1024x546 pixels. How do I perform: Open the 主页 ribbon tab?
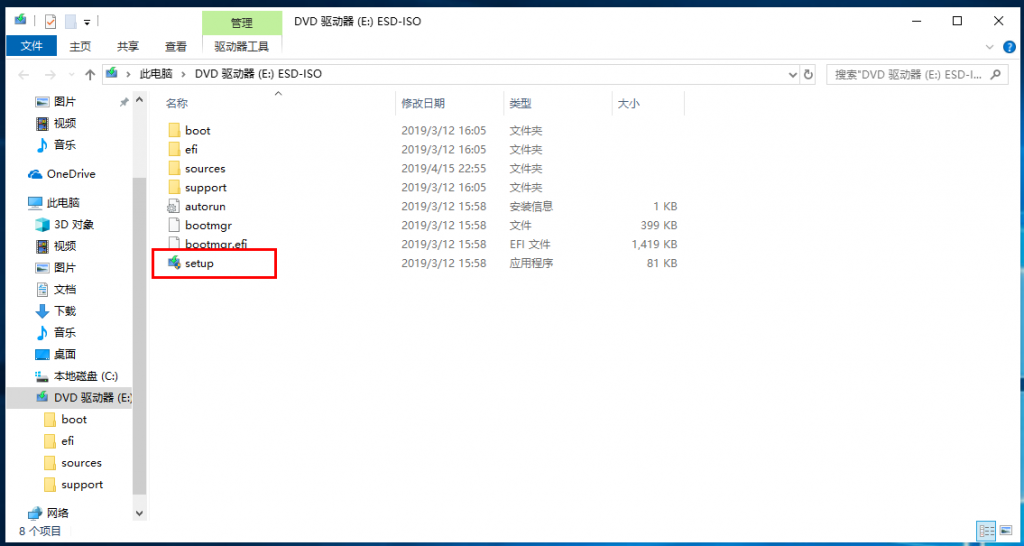(80, 46)
